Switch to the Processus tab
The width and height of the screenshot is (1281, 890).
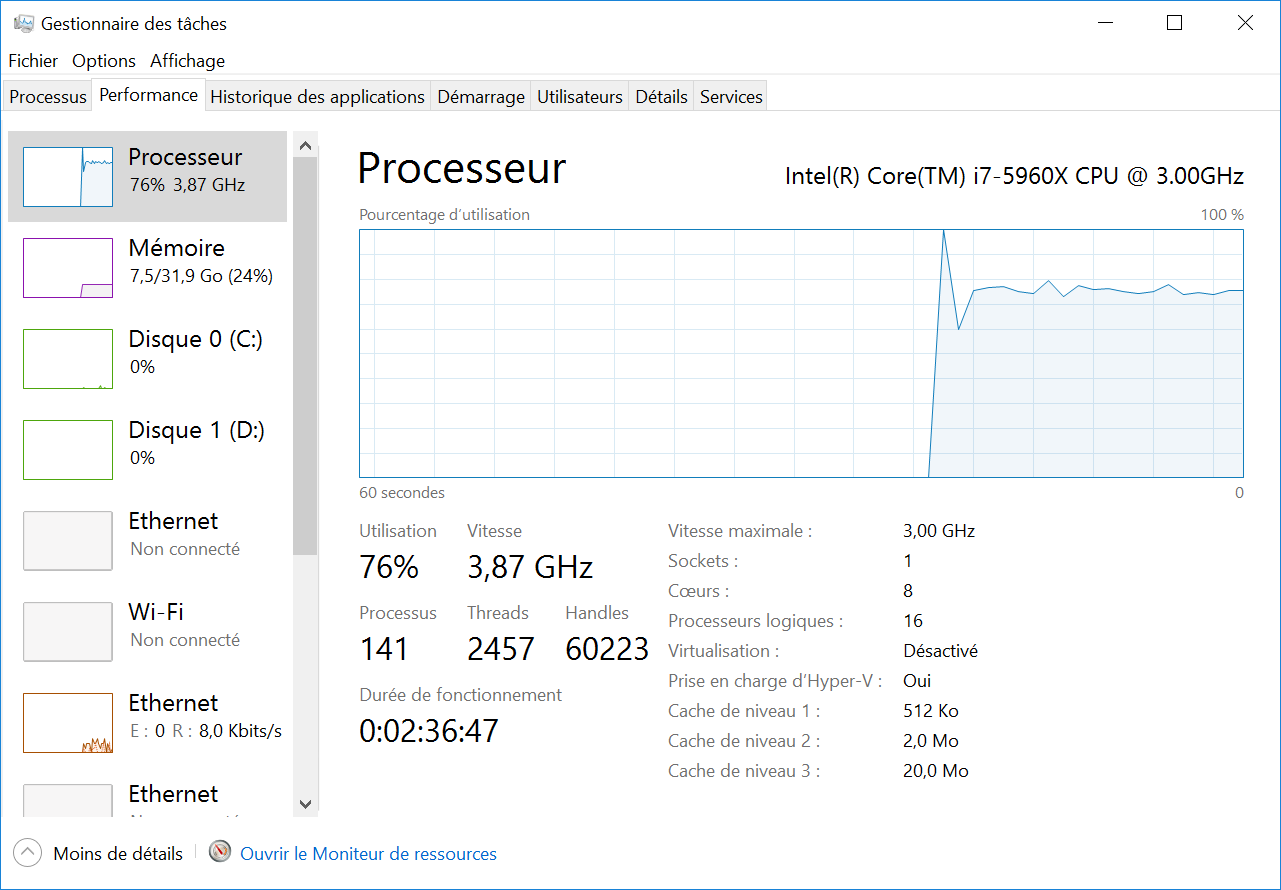coord(48,97)
